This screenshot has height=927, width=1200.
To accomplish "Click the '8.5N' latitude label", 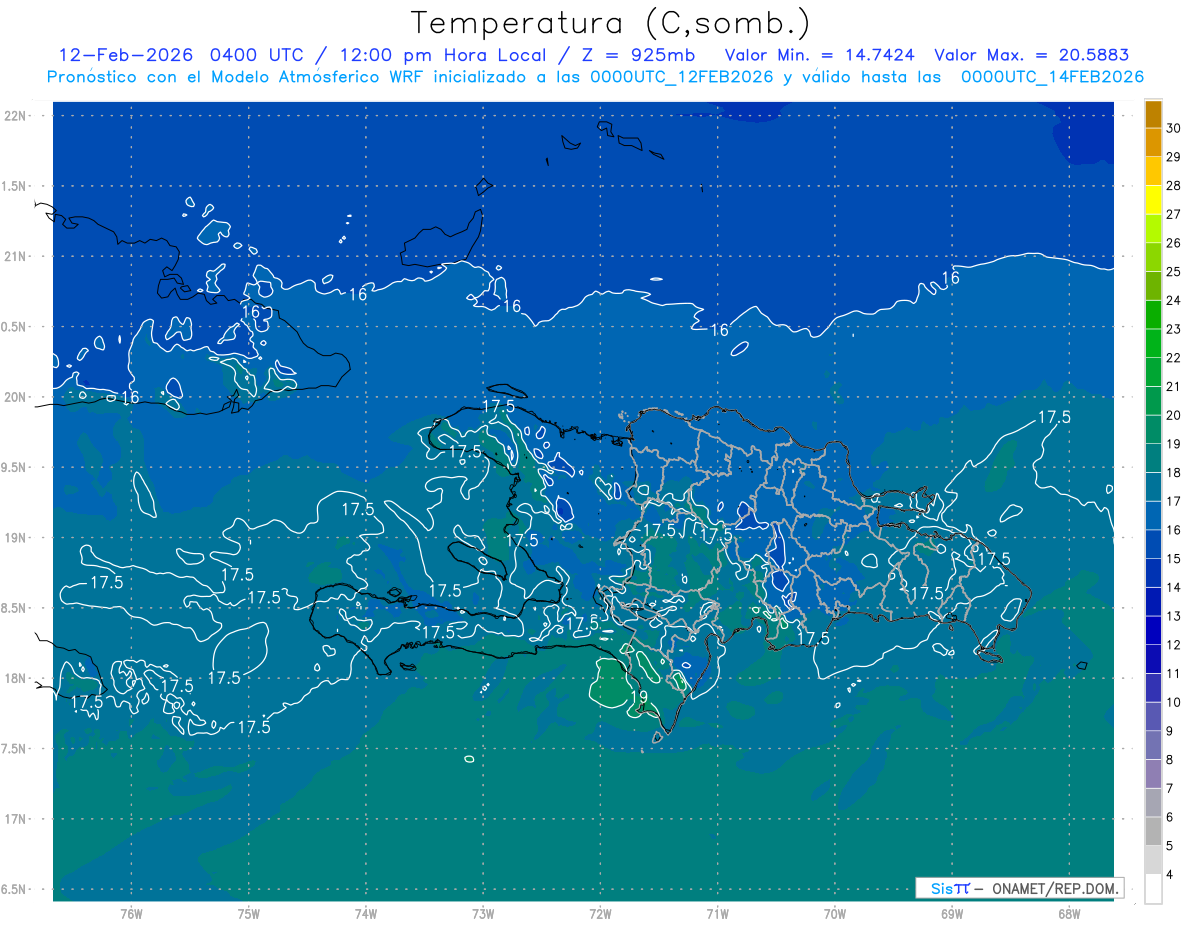I will point(15,608).
